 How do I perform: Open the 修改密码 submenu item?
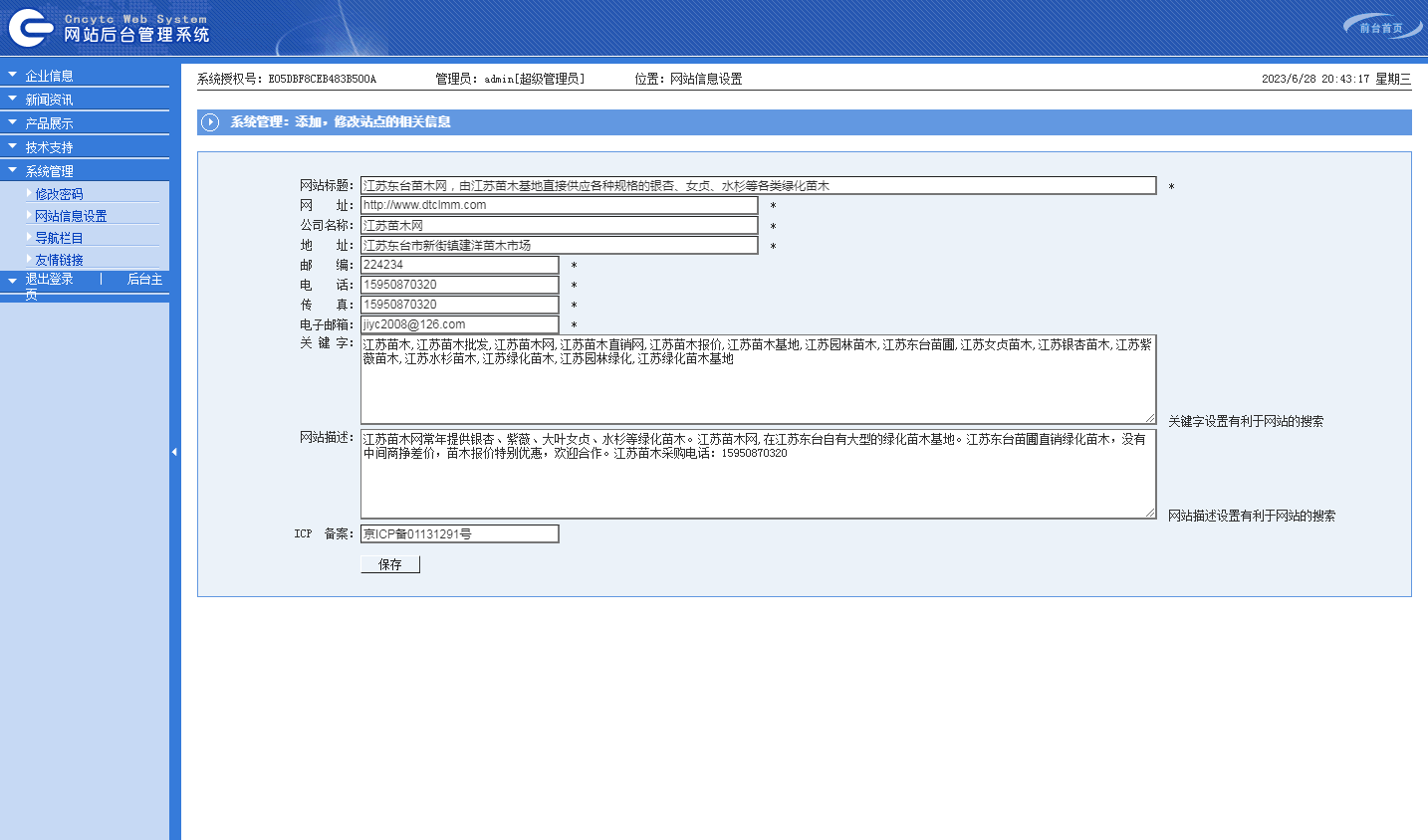tap(59, 194)
